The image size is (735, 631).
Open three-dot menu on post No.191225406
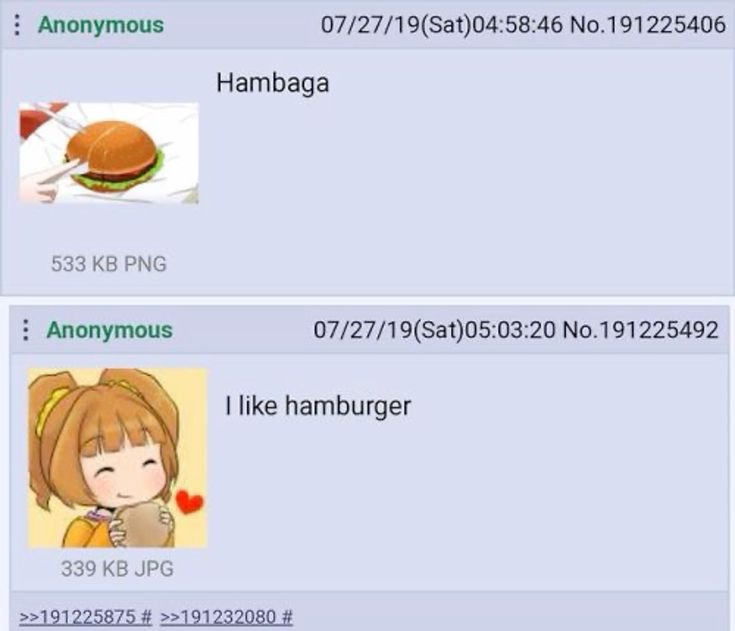pyautogui.click(x=17, y=25)
